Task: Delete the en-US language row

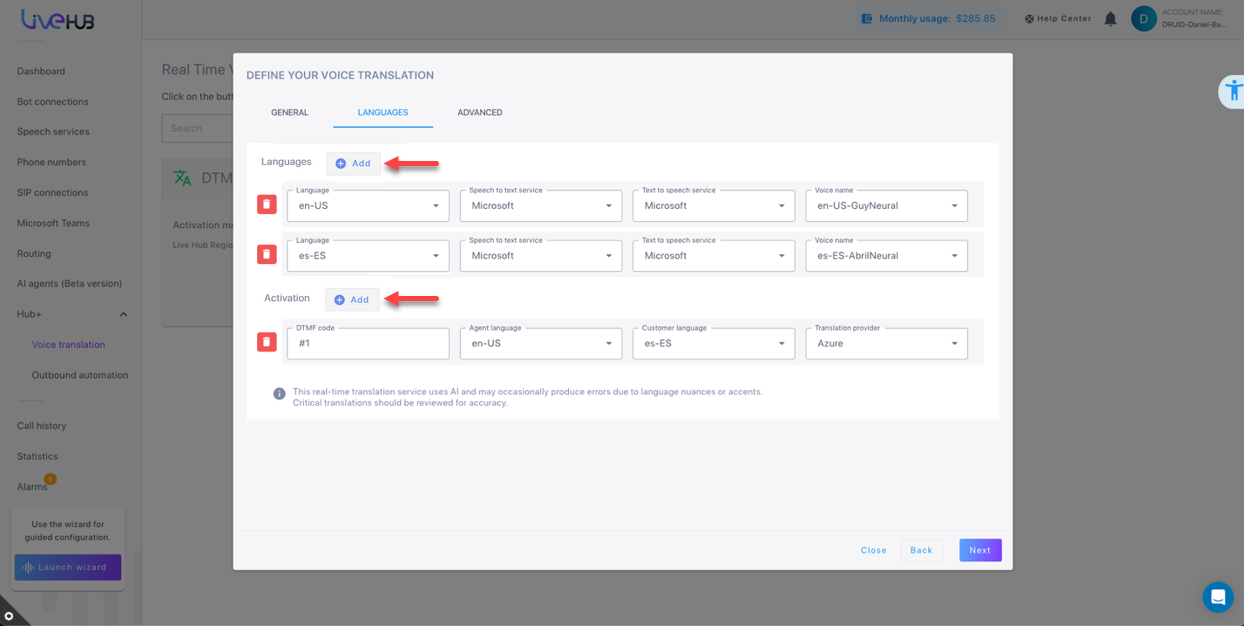Action: (x=266, y=205)
